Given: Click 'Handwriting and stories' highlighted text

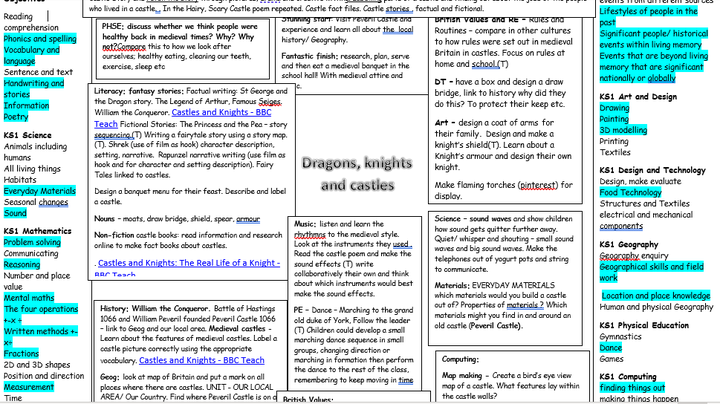Looking at the screenshot, I should pos(34,89).
